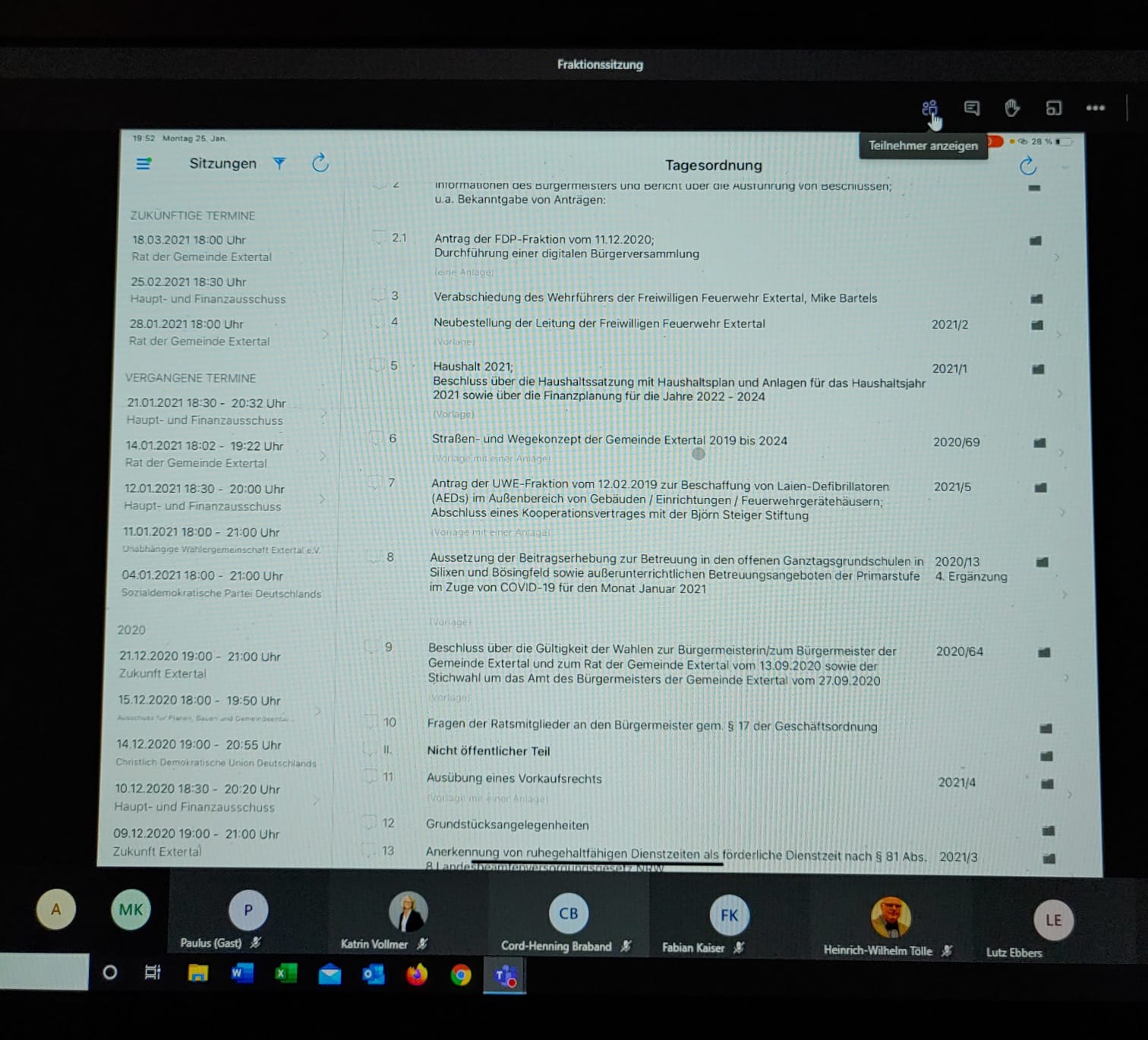Expand Straßen- und Wegekonzept chevron
This screenshot has width=1148, height=1040.
coord(1061,452)
